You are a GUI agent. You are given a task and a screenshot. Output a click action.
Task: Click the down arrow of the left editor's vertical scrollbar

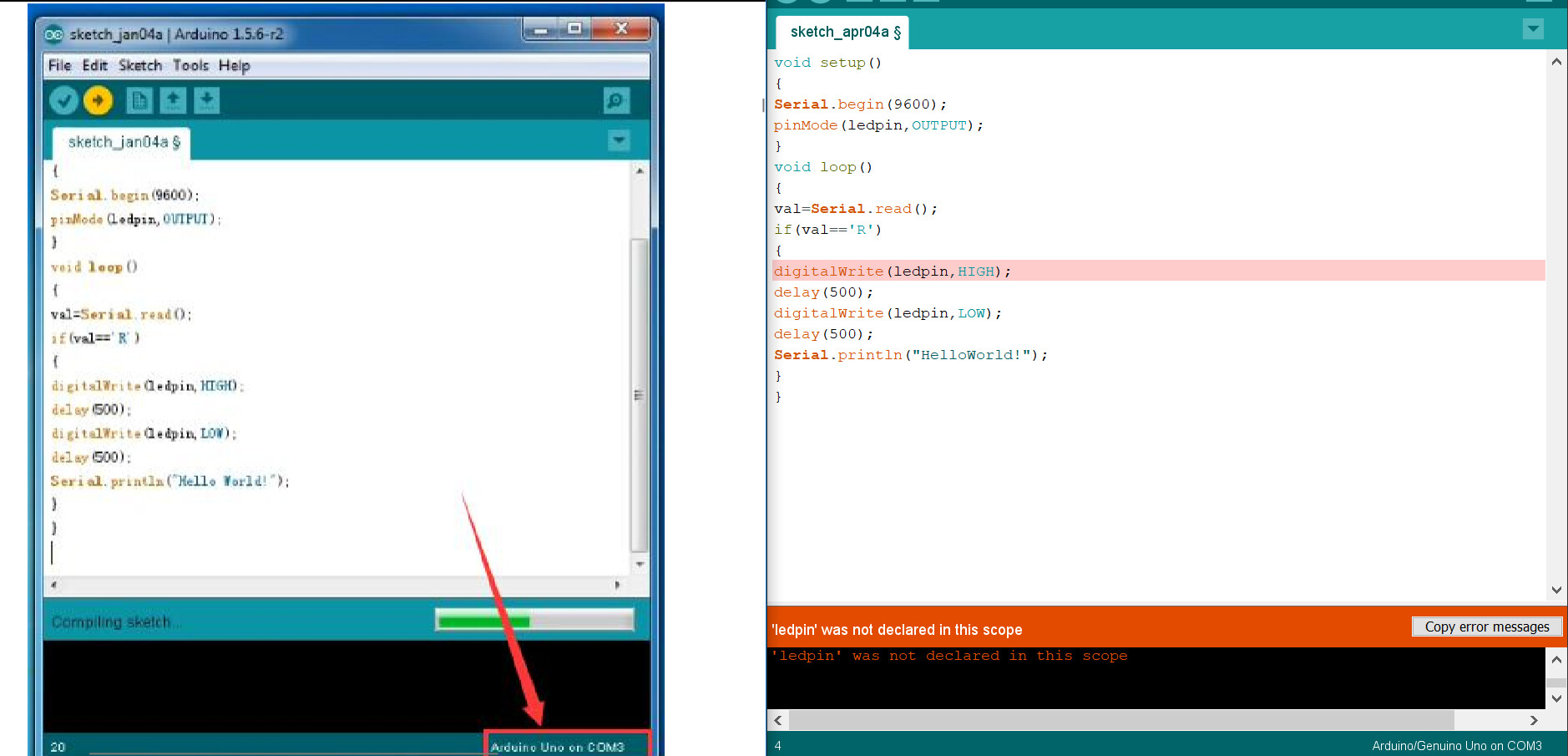640,565
